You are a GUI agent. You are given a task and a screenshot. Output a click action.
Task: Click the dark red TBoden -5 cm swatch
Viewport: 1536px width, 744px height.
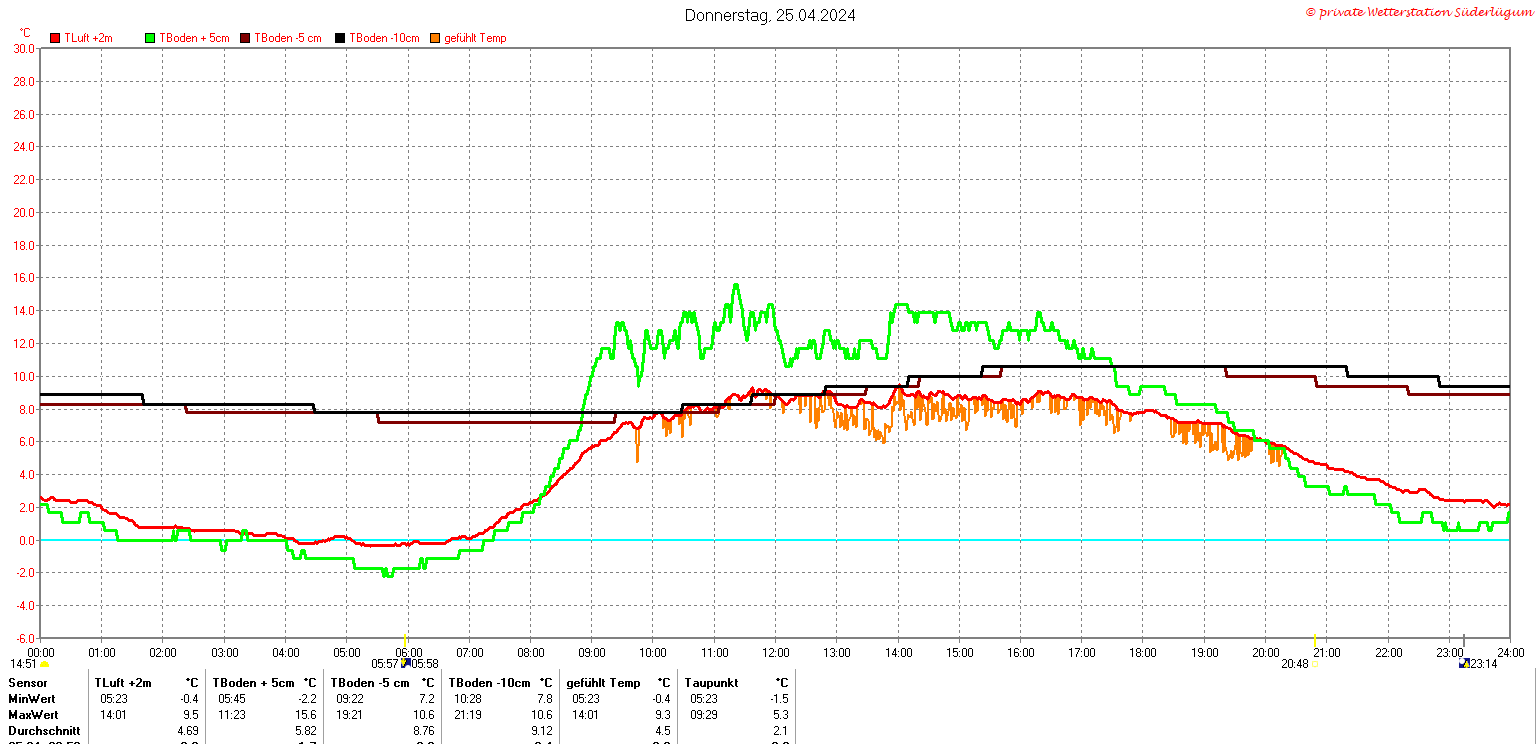245,38
